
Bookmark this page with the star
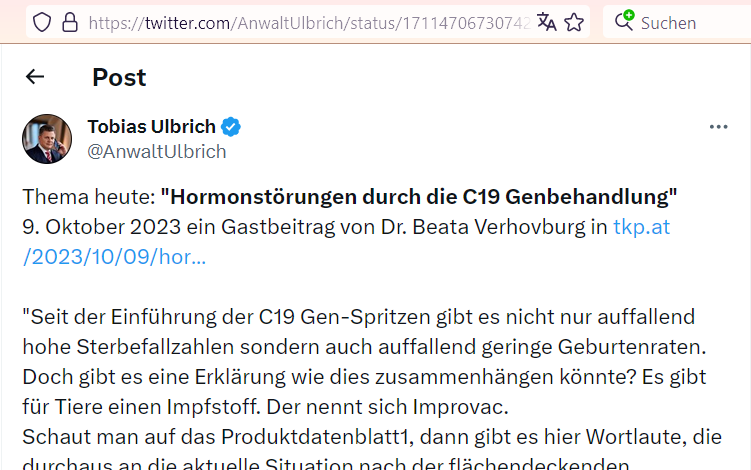574,22
